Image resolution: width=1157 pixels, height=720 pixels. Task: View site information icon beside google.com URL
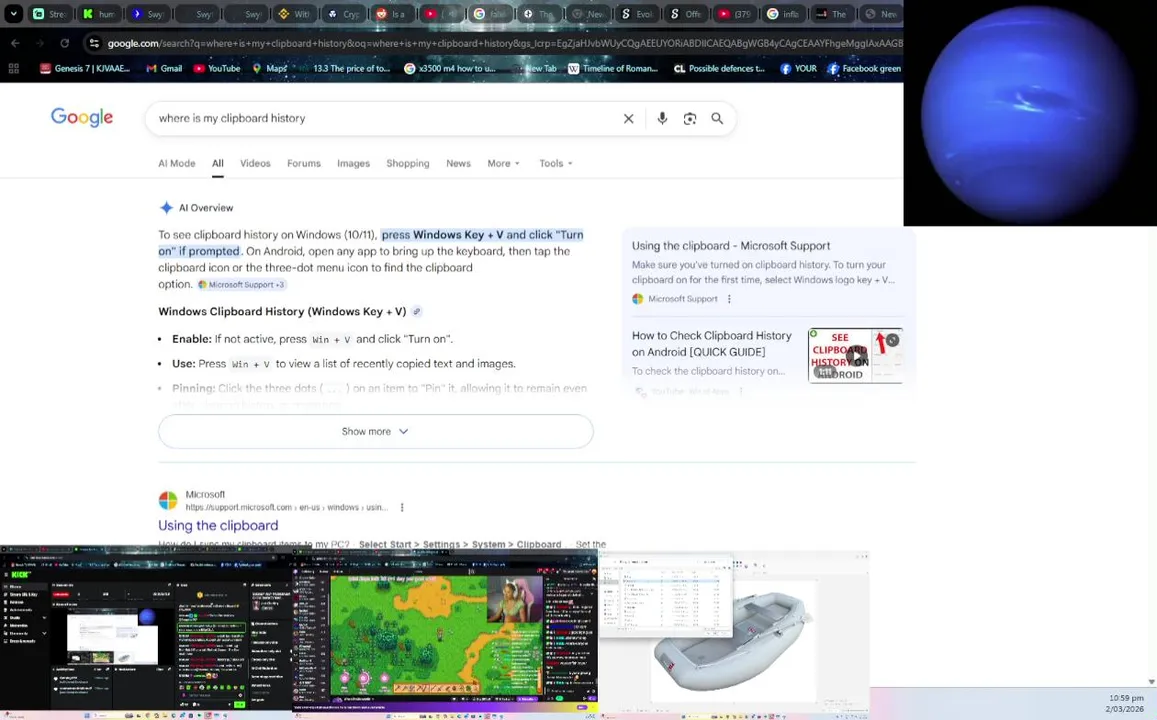click(94, 44)
